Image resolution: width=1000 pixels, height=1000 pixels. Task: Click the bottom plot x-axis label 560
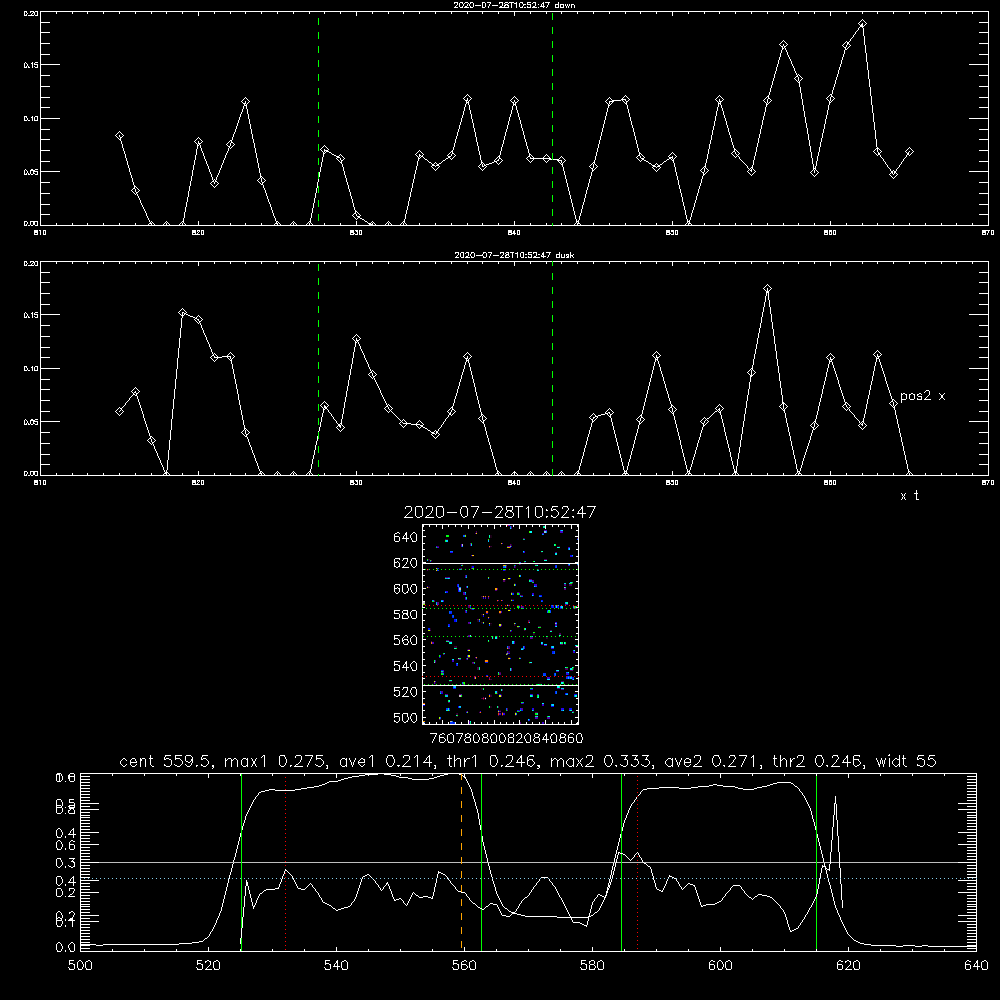(x=464, y=966)
